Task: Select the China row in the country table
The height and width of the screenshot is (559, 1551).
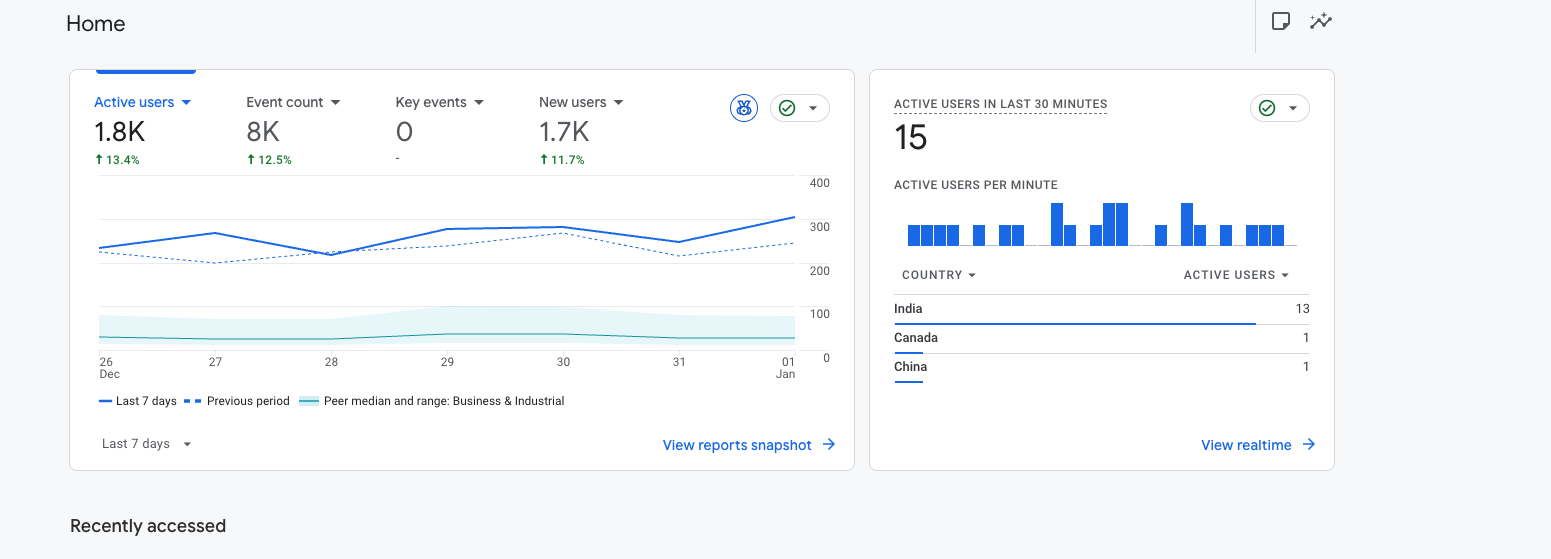Action: click(1101, 367)
